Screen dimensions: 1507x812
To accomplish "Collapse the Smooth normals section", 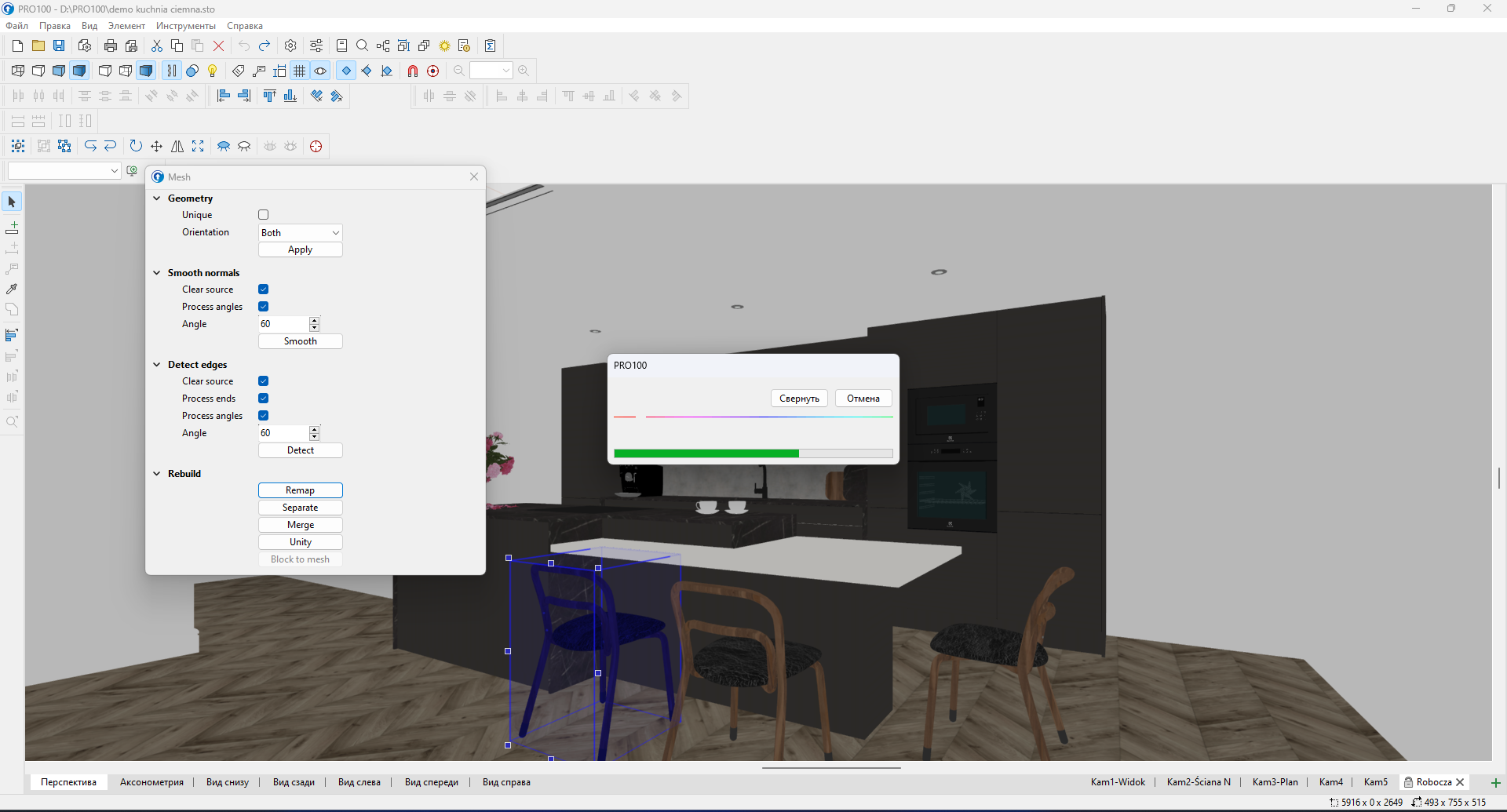I will pos(157,273).
